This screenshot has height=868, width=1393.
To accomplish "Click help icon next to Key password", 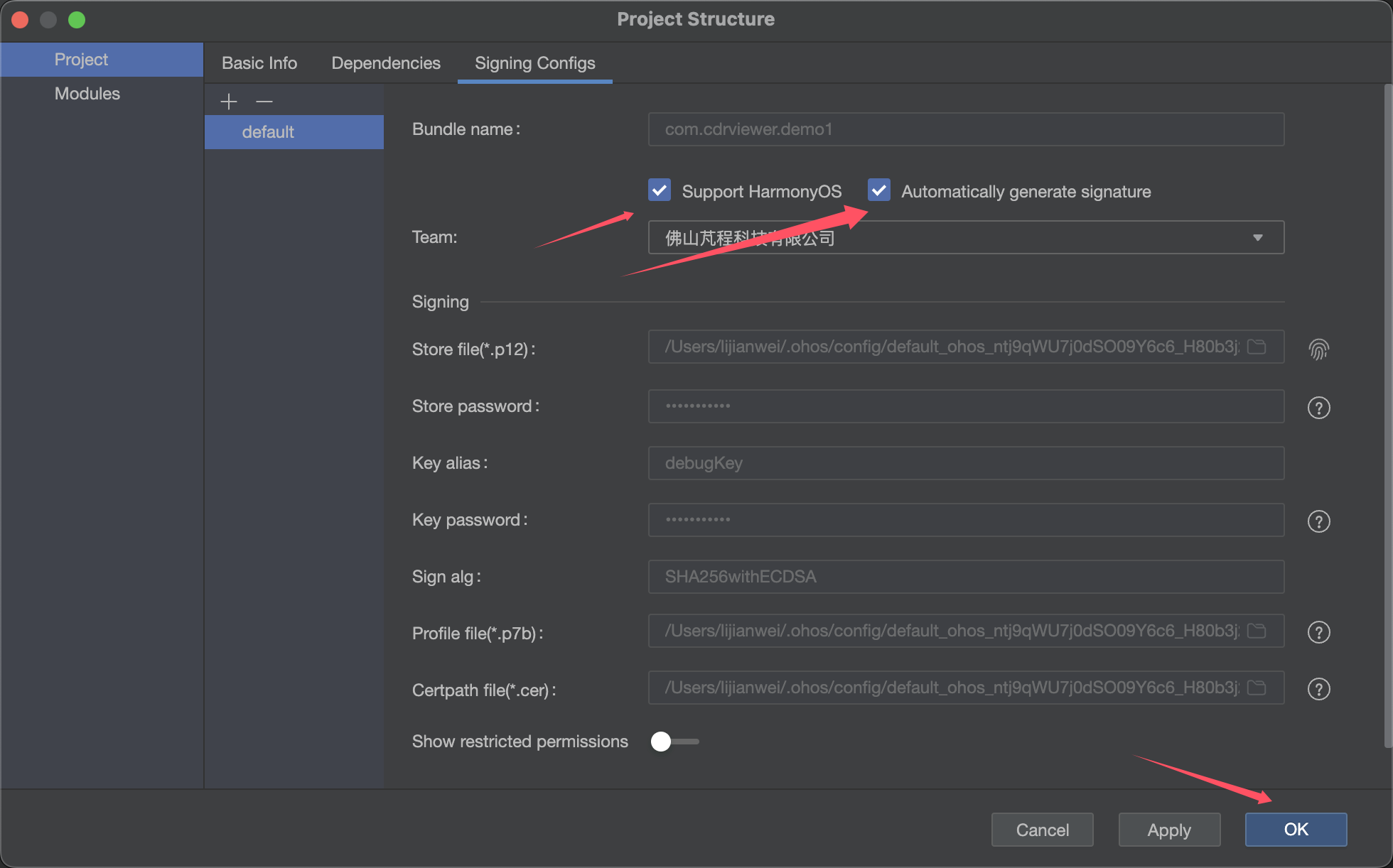I will tap(1318, 521).
